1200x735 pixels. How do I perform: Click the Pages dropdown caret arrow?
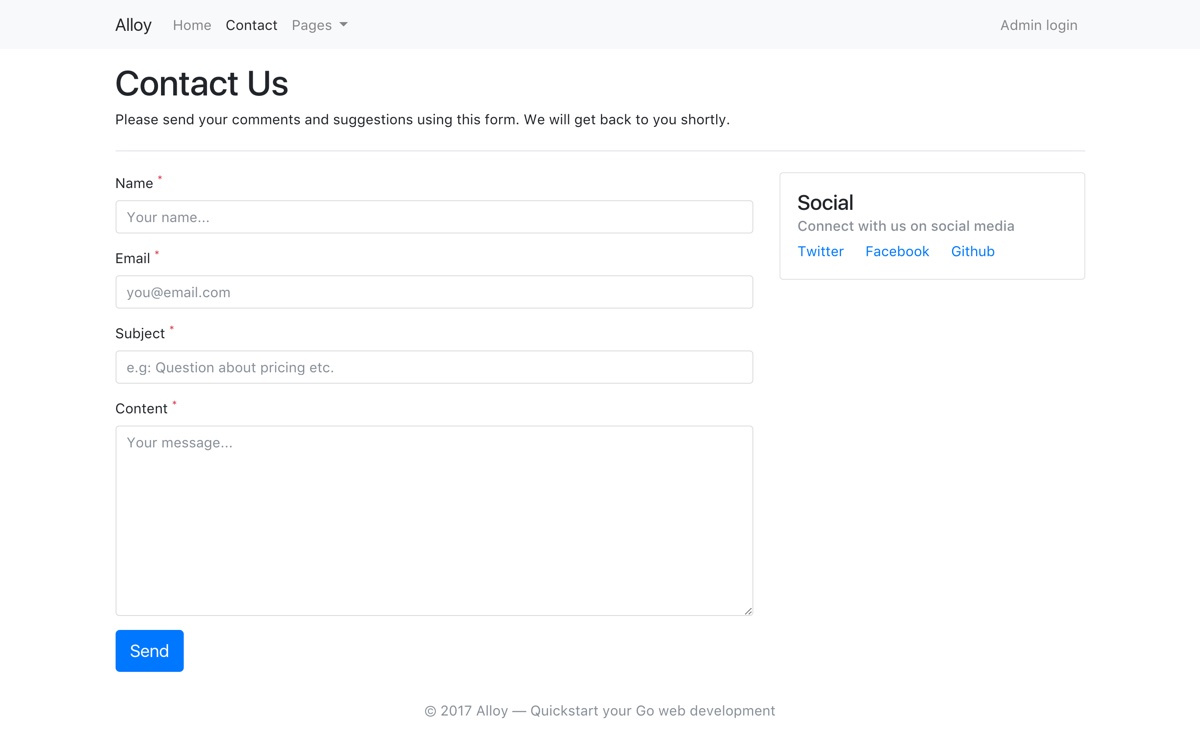pyautogui.click(x=343, y=25)
